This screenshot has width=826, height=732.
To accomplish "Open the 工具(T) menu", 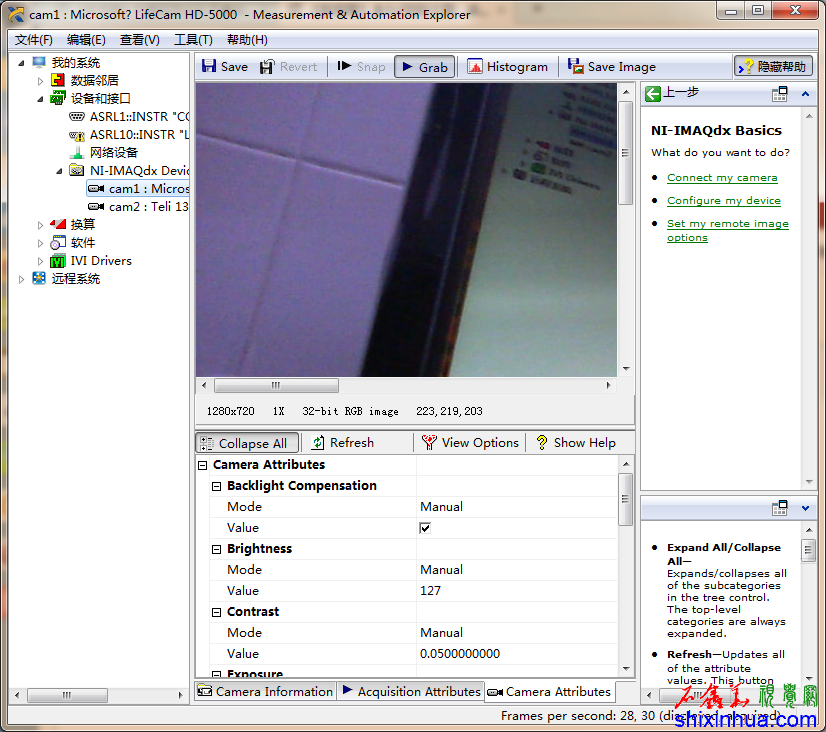I will point(193,40).
